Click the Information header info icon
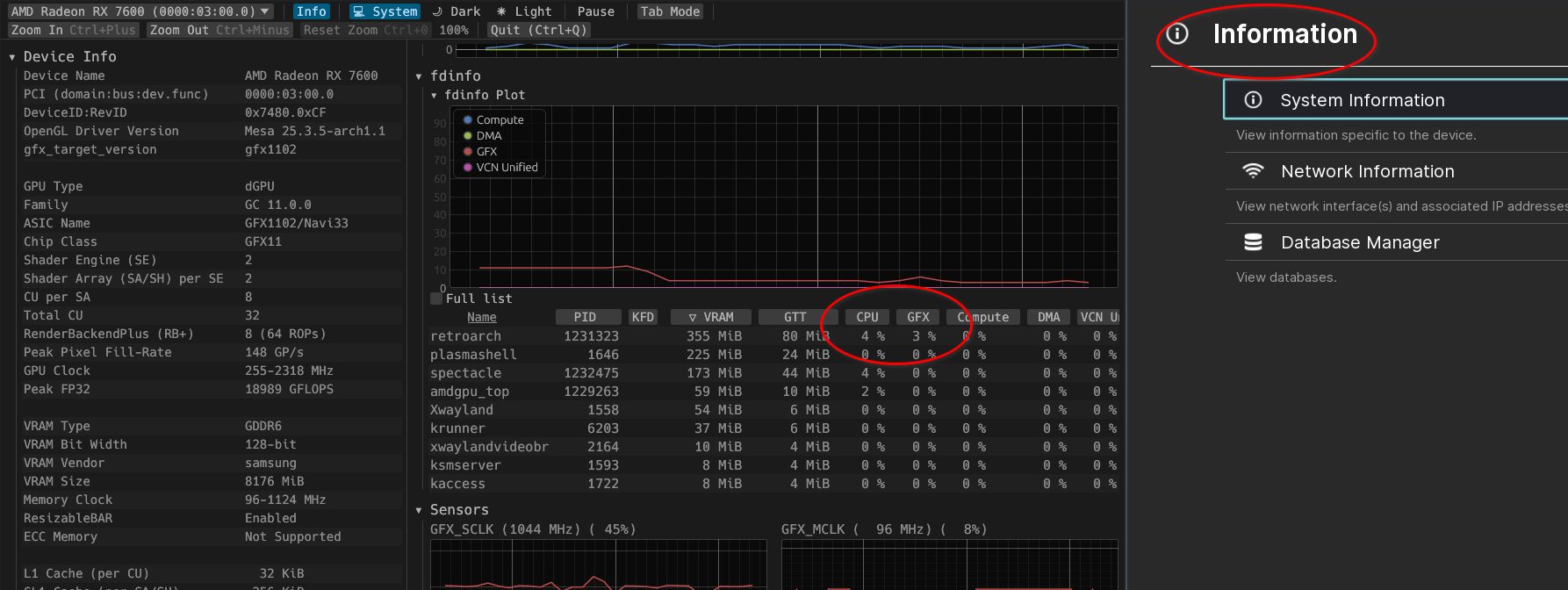The height and width of the screenshot is (590, 1568). pos(1177,34)
